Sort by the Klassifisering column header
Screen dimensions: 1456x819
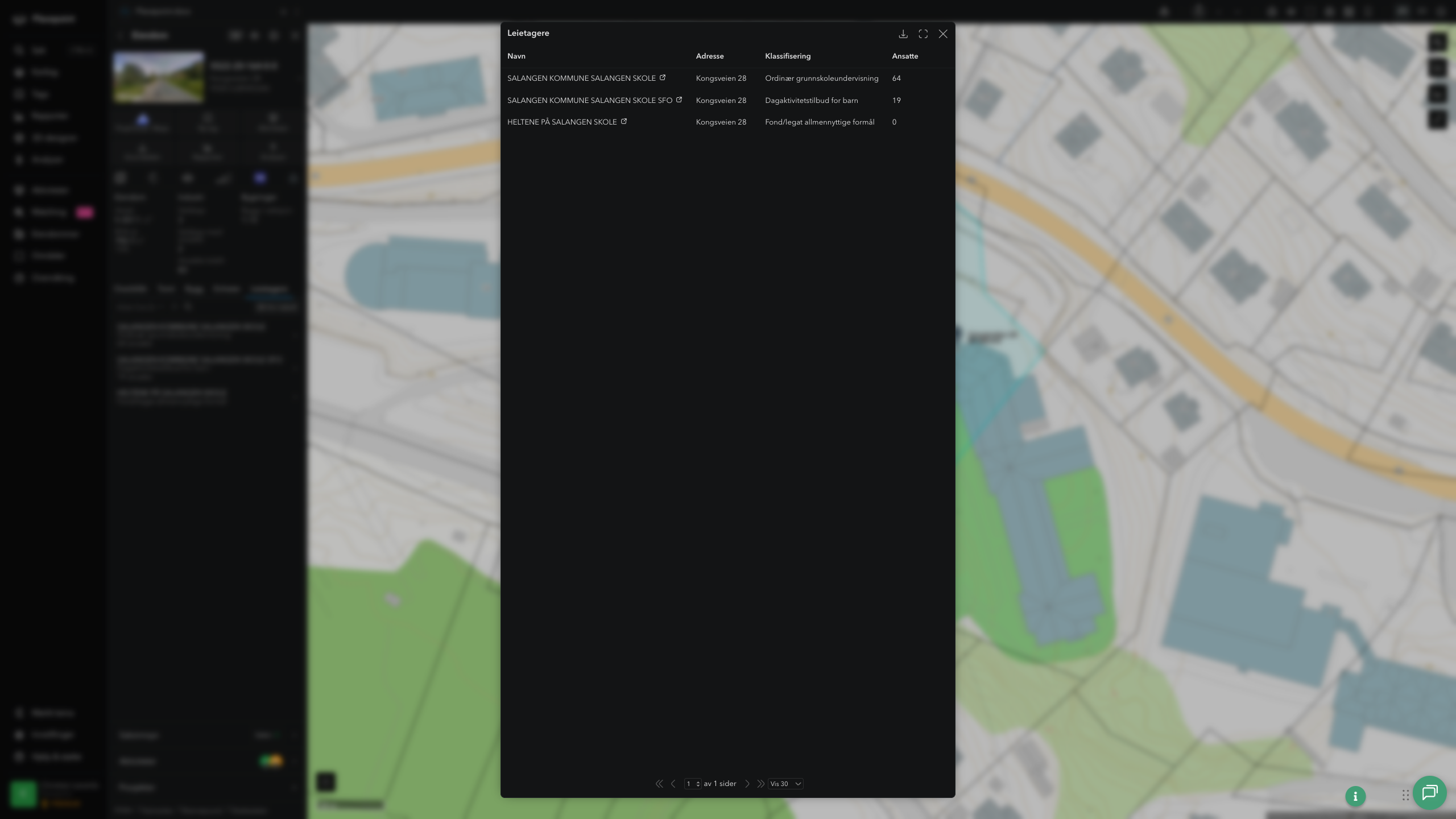788,56
